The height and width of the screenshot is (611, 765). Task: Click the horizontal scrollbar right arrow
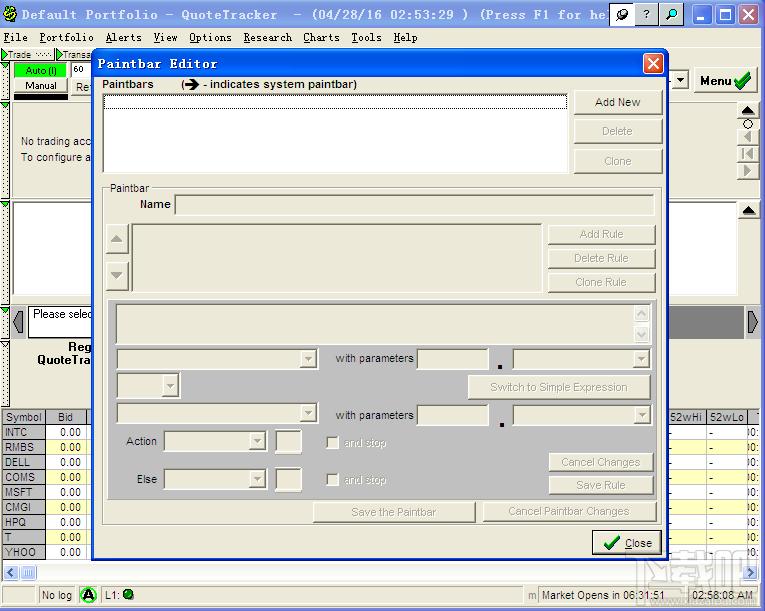[750, 572]
